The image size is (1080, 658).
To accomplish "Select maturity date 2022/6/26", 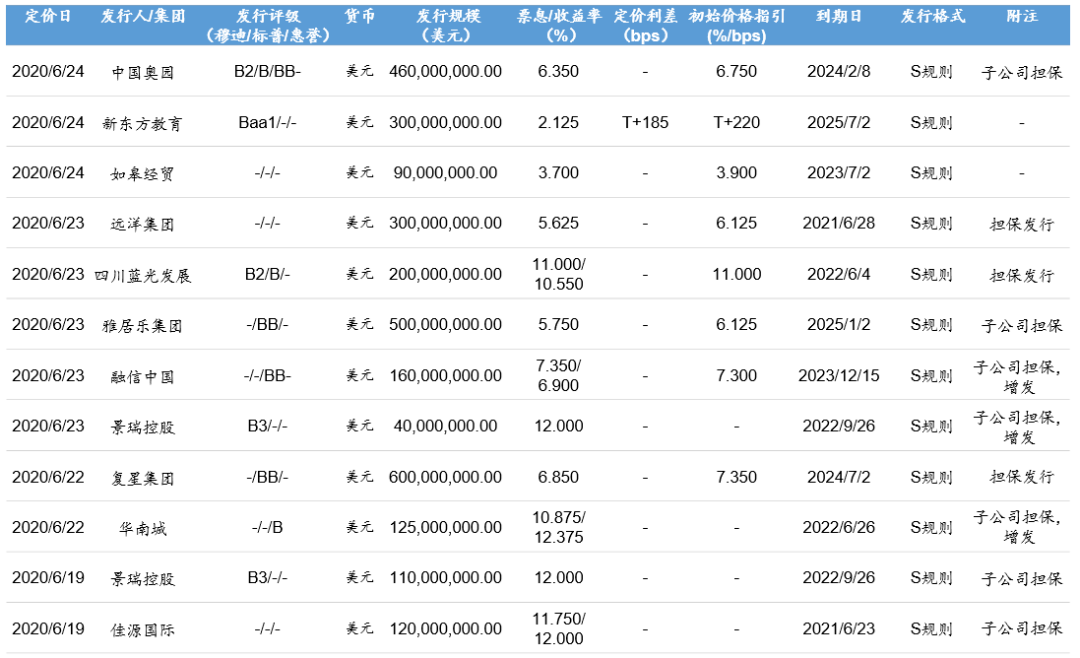I will click(x=839, y=528).
